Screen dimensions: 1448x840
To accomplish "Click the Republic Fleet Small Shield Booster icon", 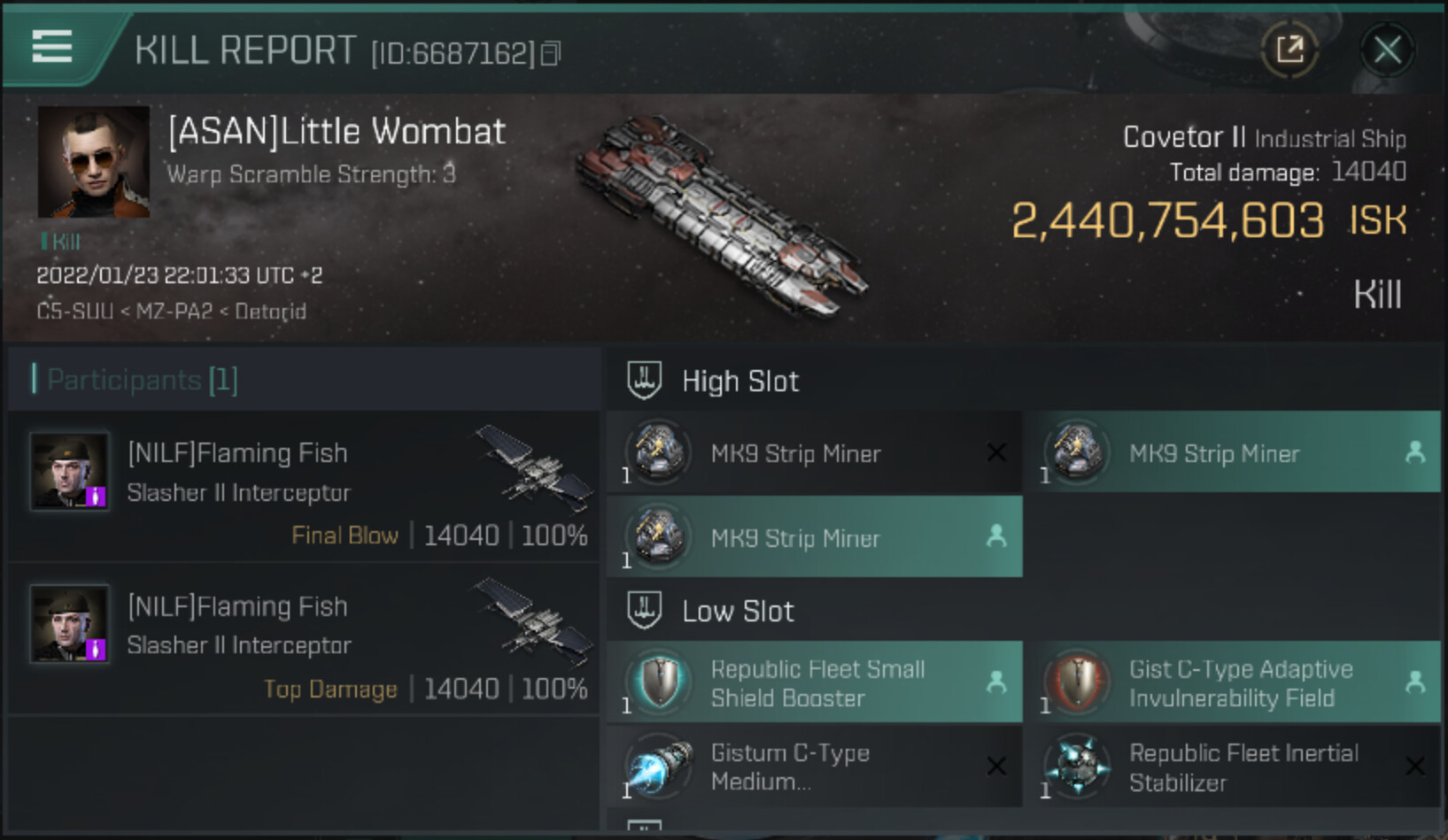I will coord(659,682).
